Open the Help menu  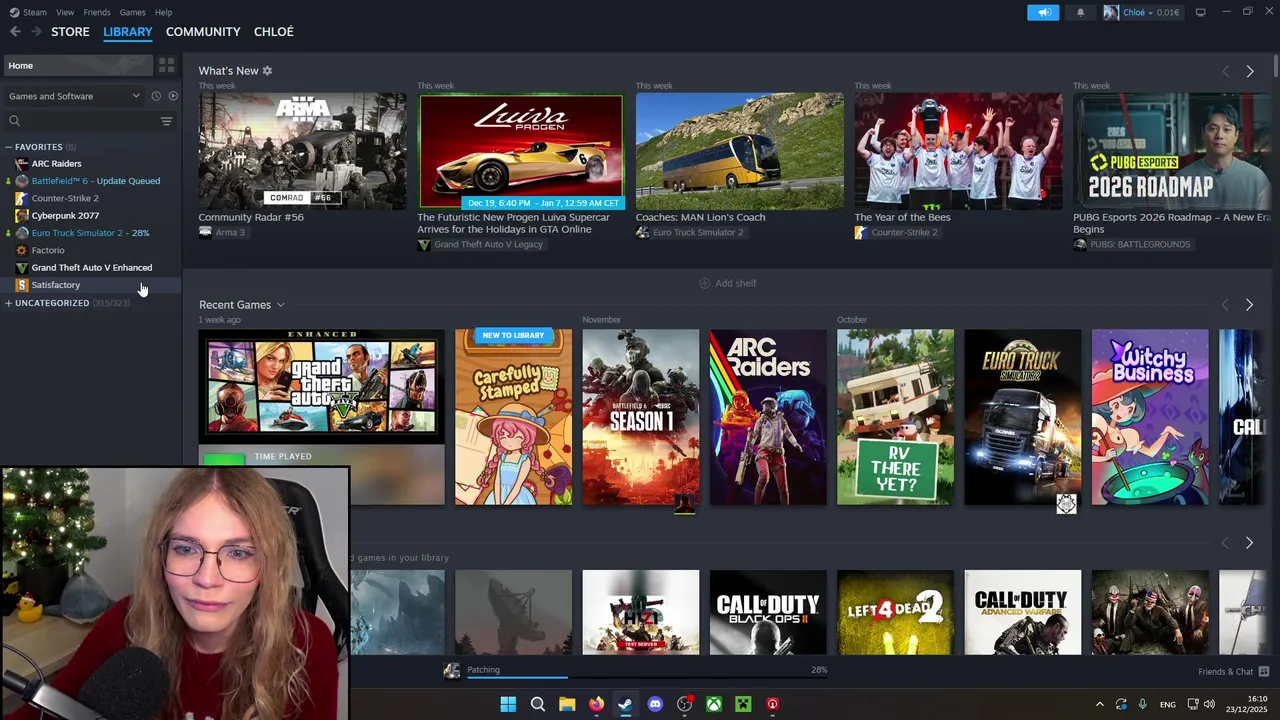(x=163, y=12)
